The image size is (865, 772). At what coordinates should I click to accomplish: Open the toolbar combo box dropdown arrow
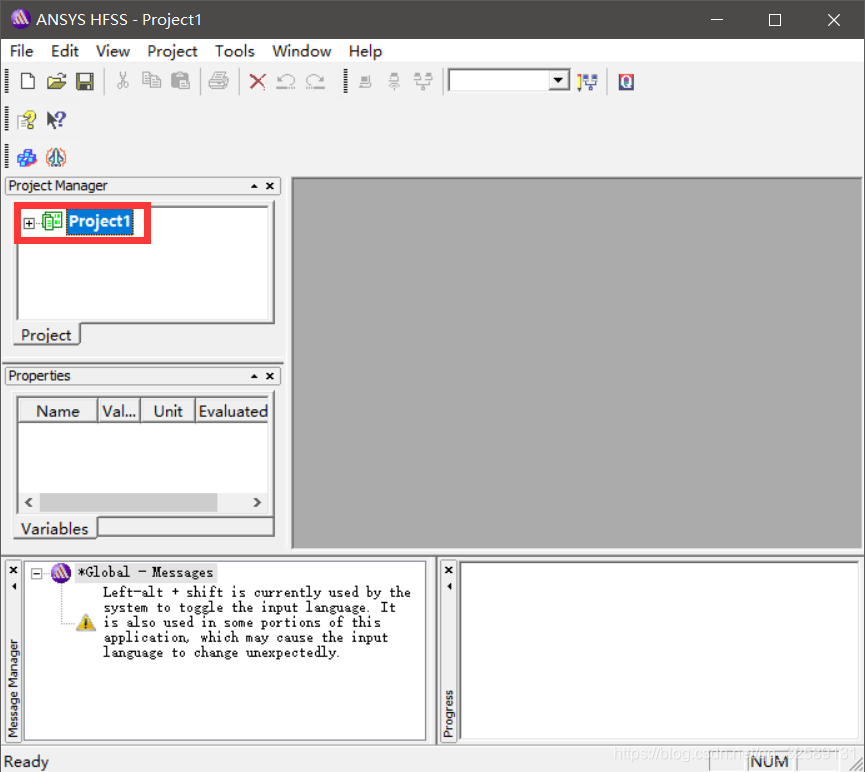point(559,81)
